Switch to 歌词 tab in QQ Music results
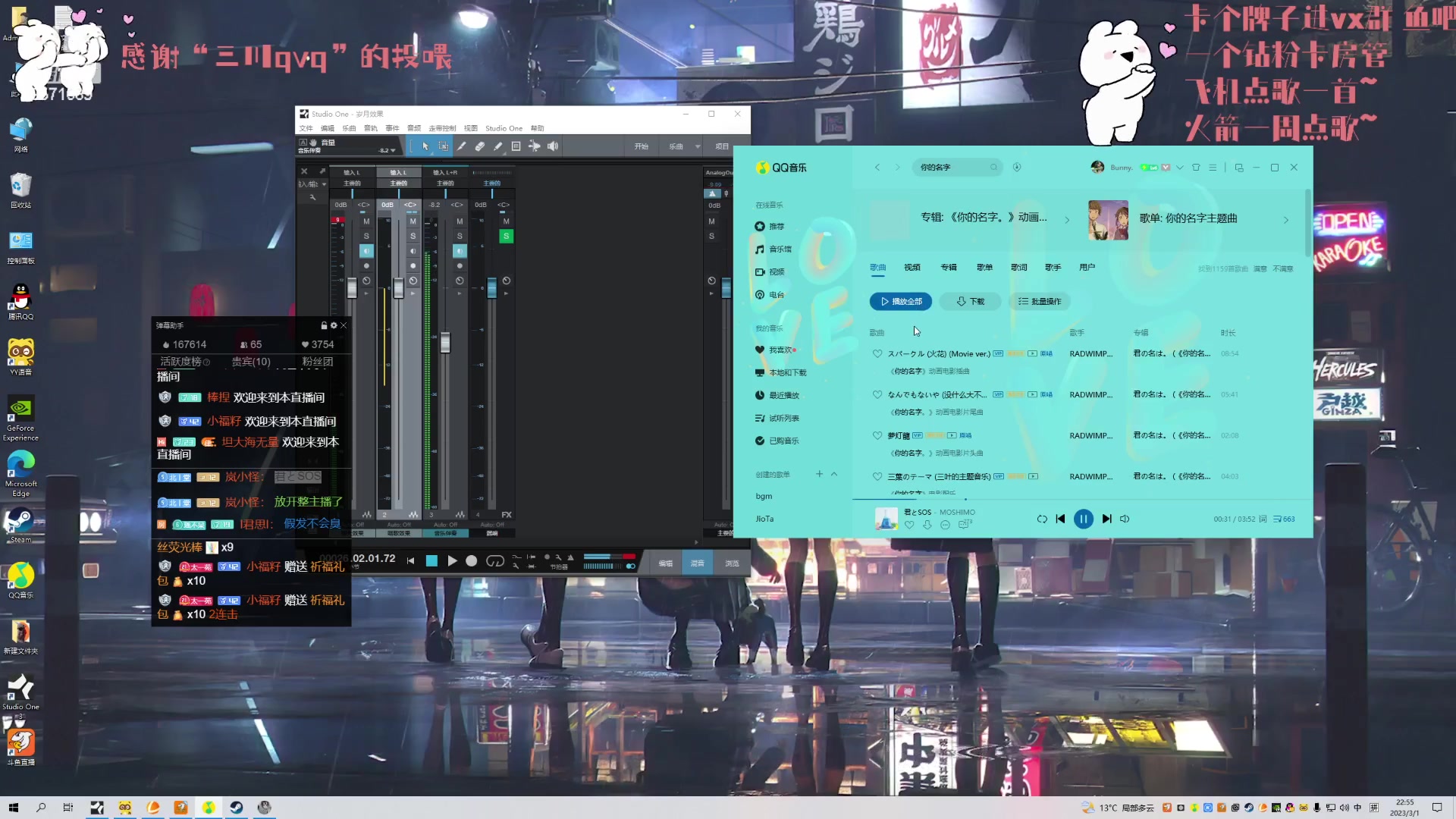 (x=1019, y=267)
